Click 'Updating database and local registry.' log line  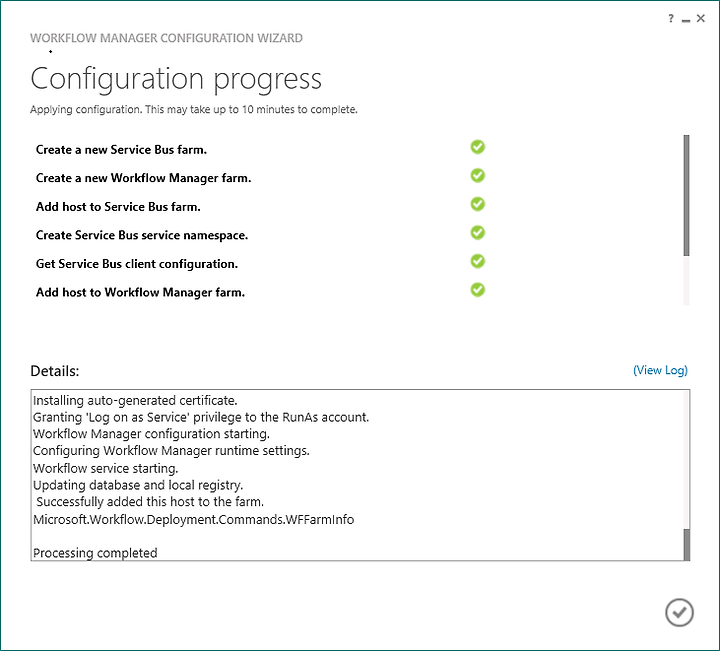click(138, 485)
